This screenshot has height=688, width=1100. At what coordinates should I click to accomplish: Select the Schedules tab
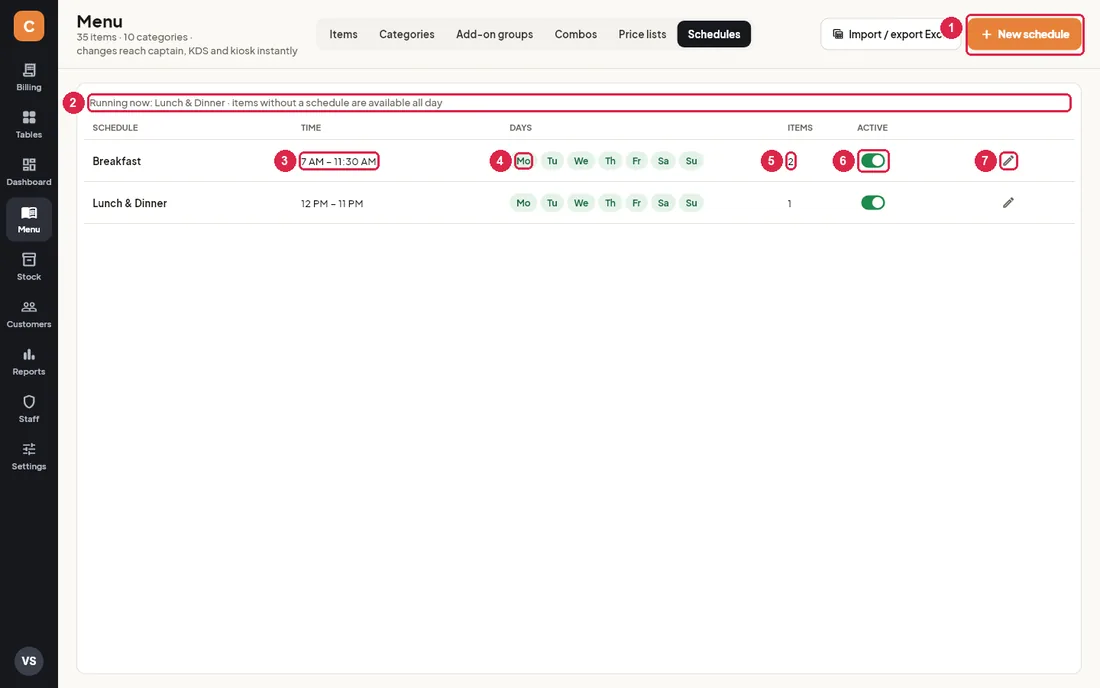click(714, 34)
